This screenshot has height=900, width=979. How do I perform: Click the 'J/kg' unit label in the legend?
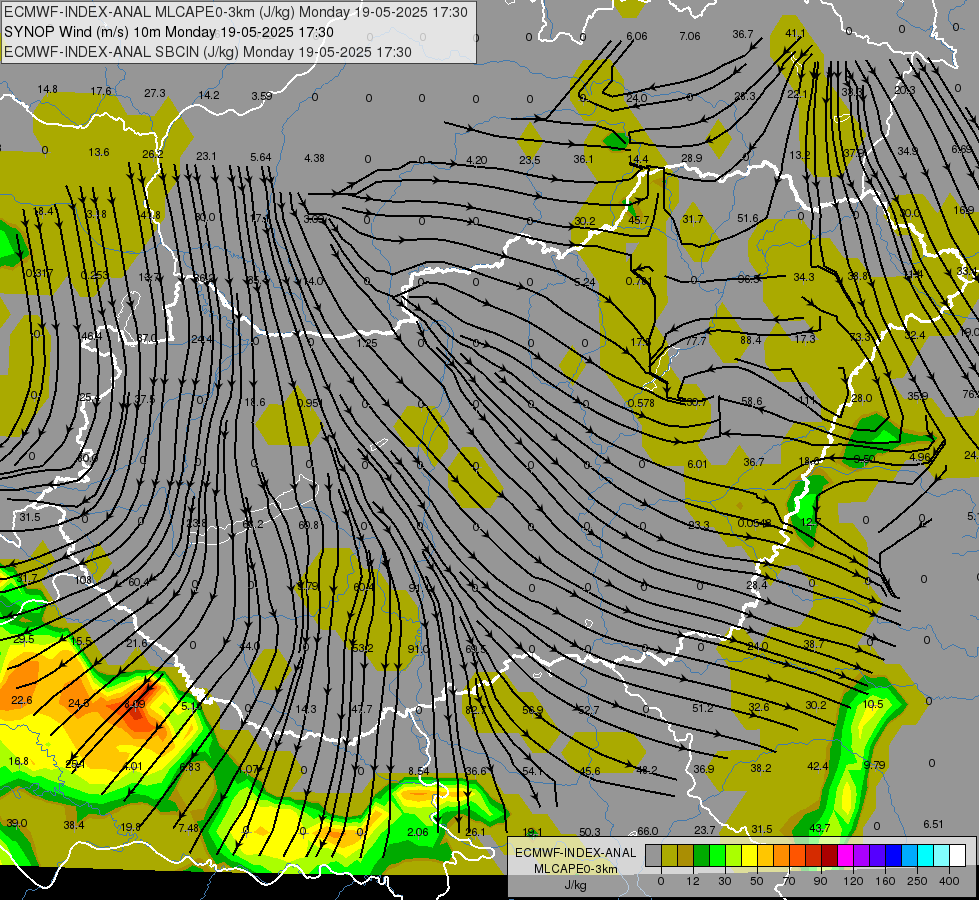[575, 885]
